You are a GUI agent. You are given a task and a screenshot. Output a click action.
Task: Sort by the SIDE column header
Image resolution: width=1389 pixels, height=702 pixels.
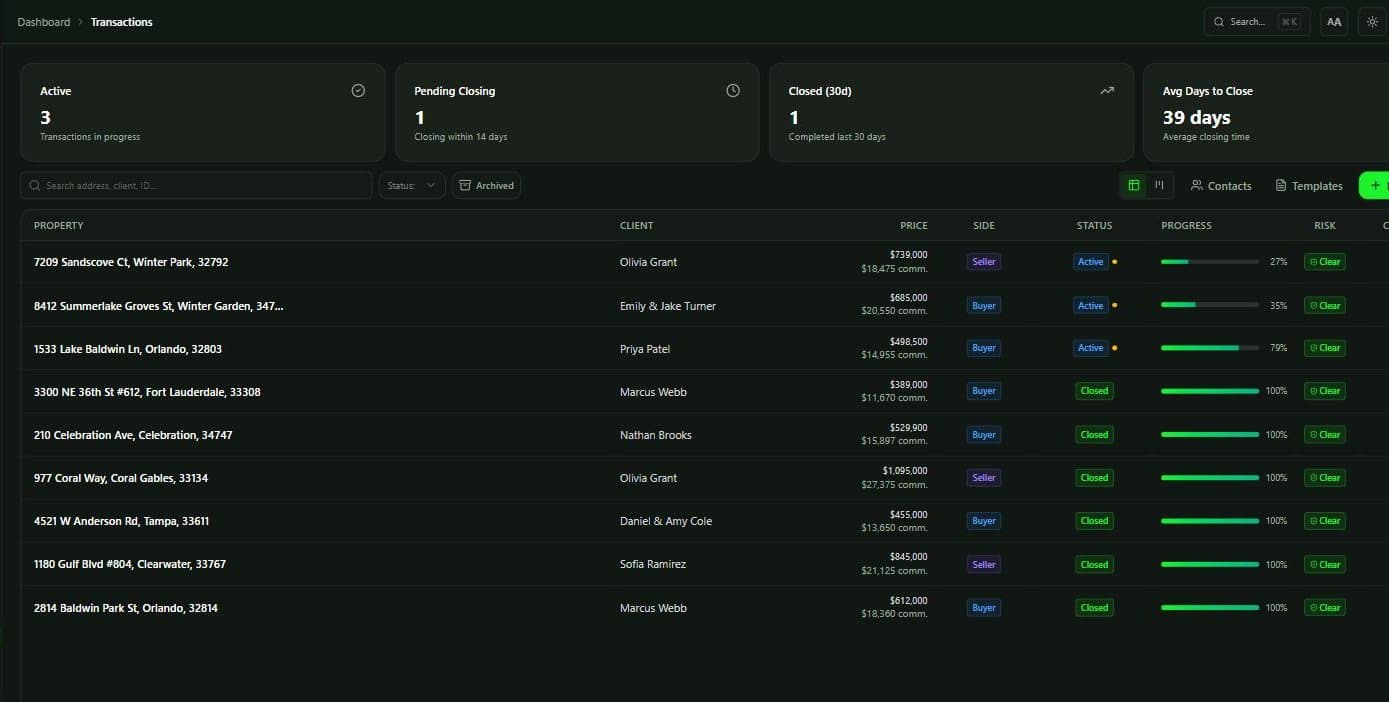pyautogui.click(x=984, y=226)
